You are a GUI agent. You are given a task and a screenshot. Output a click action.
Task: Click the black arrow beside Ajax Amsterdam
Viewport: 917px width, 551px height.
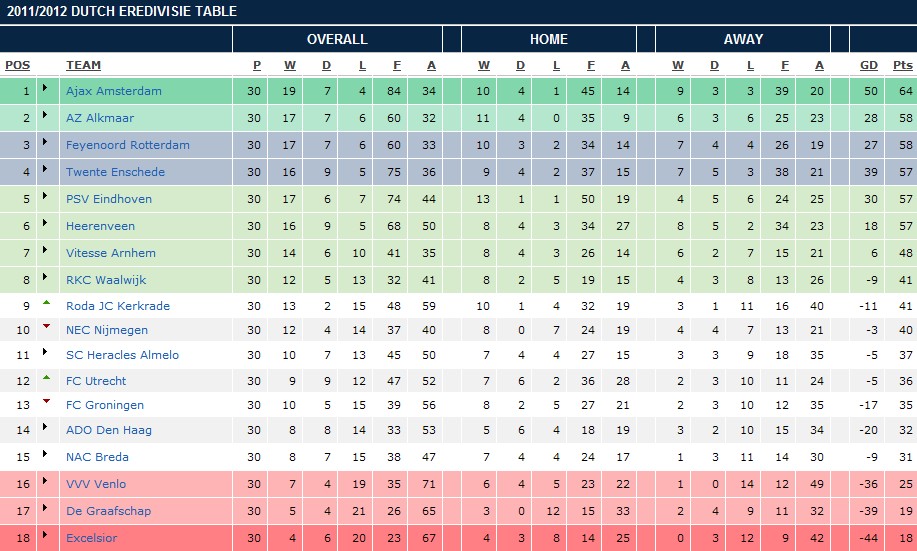coord(45,89)
